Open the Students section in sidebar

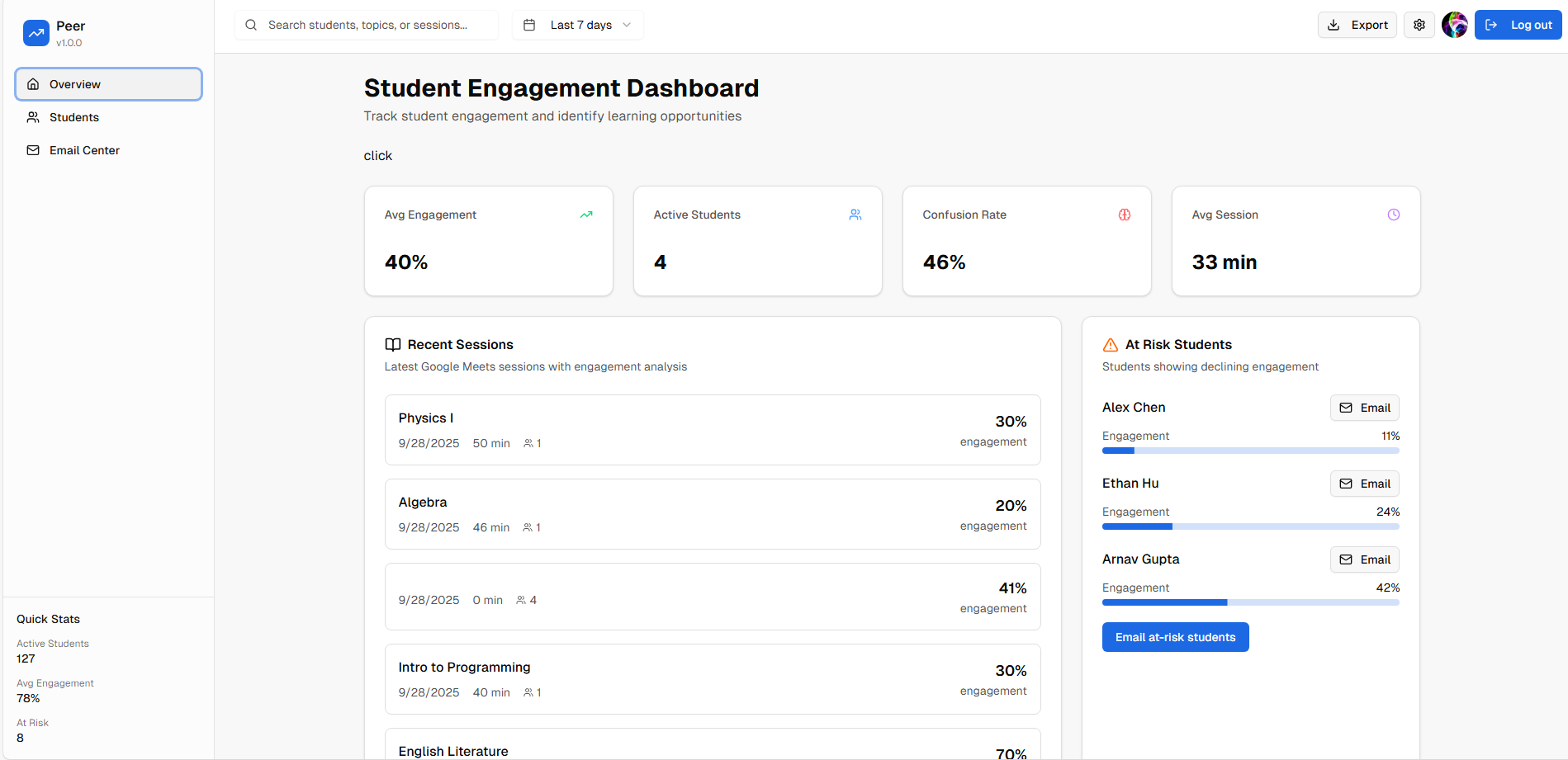(108, 117)
